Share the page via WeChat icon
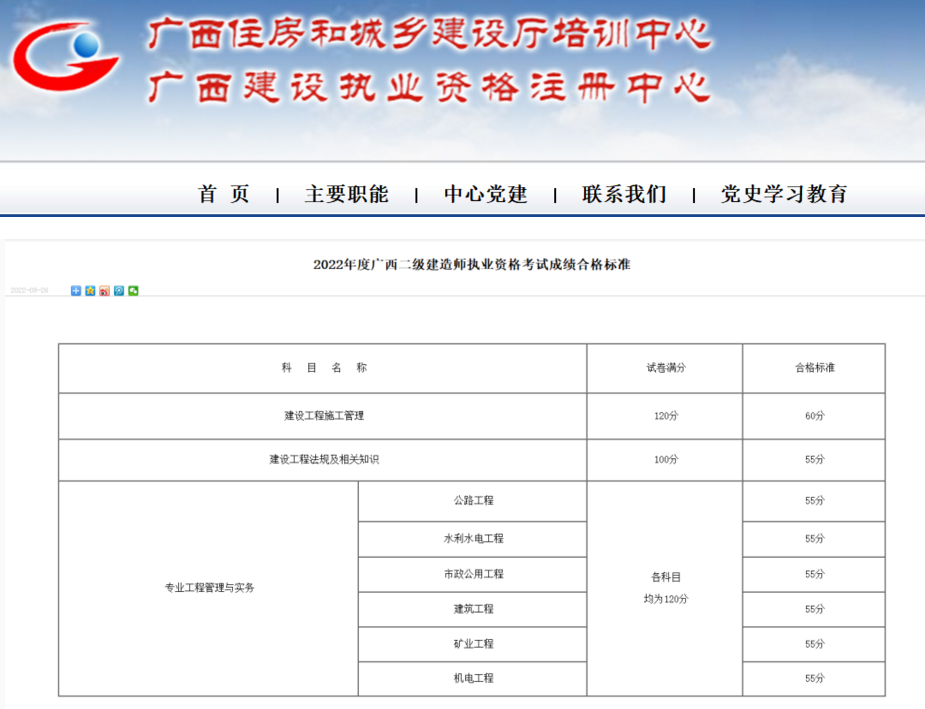925x709 pixels. (x=133, y=291)
